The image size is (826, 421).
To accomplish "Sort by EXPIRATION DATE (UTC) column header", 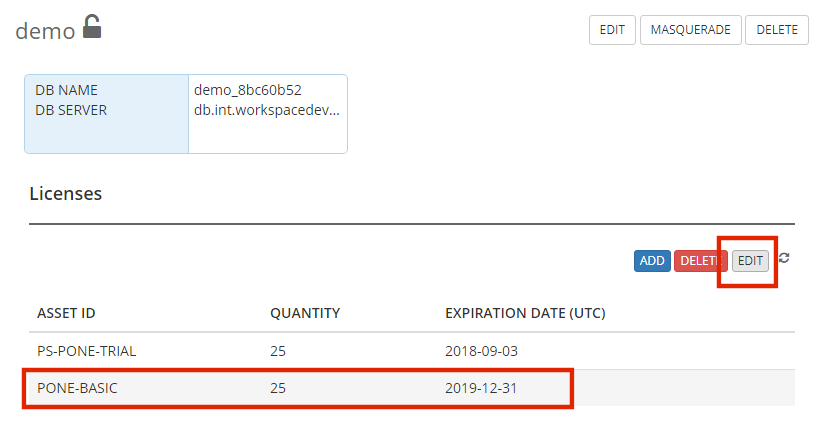I will click(525, 313).
